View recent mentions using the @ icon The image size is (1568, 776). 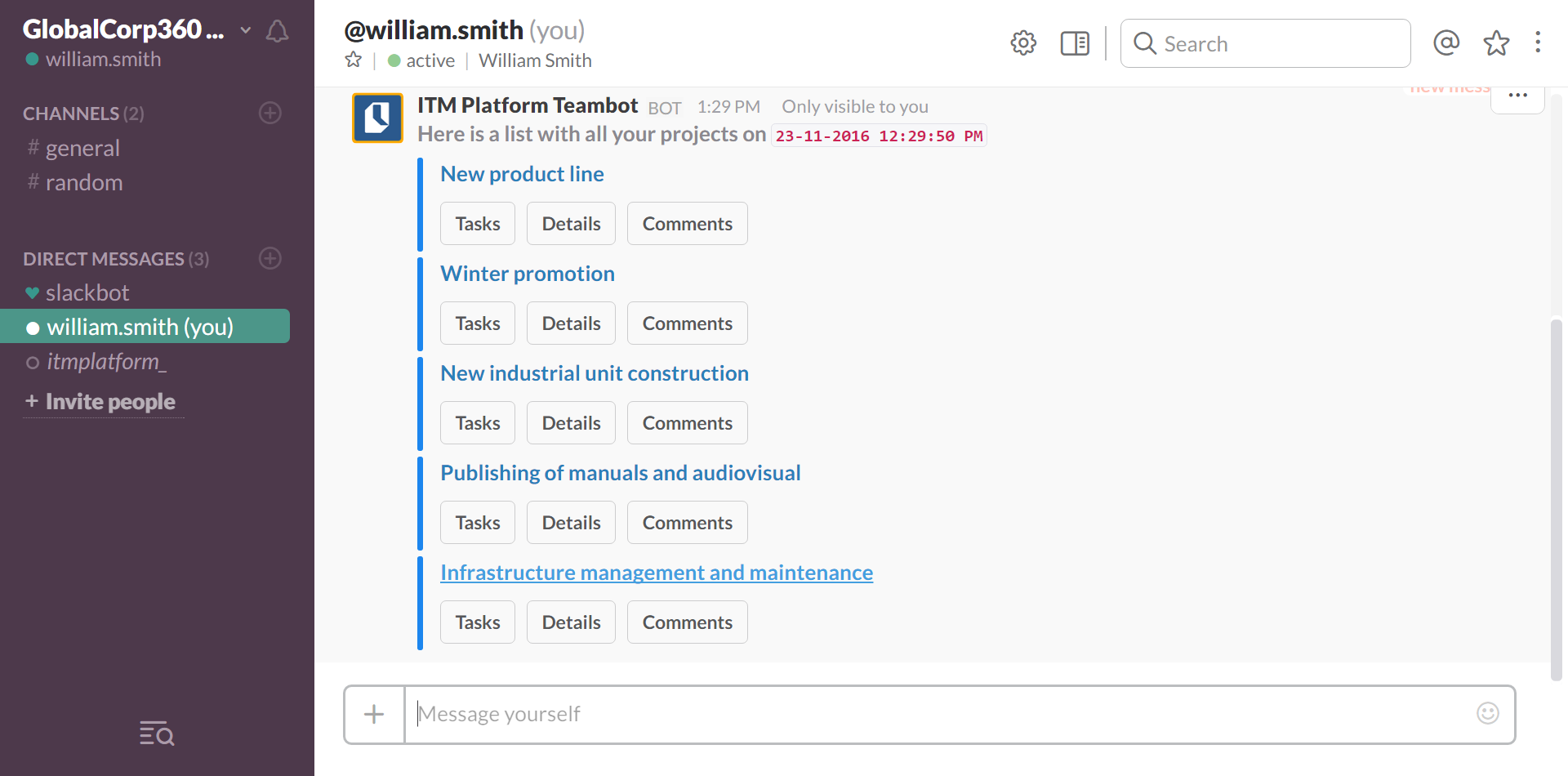click(x=1446, y=42)
